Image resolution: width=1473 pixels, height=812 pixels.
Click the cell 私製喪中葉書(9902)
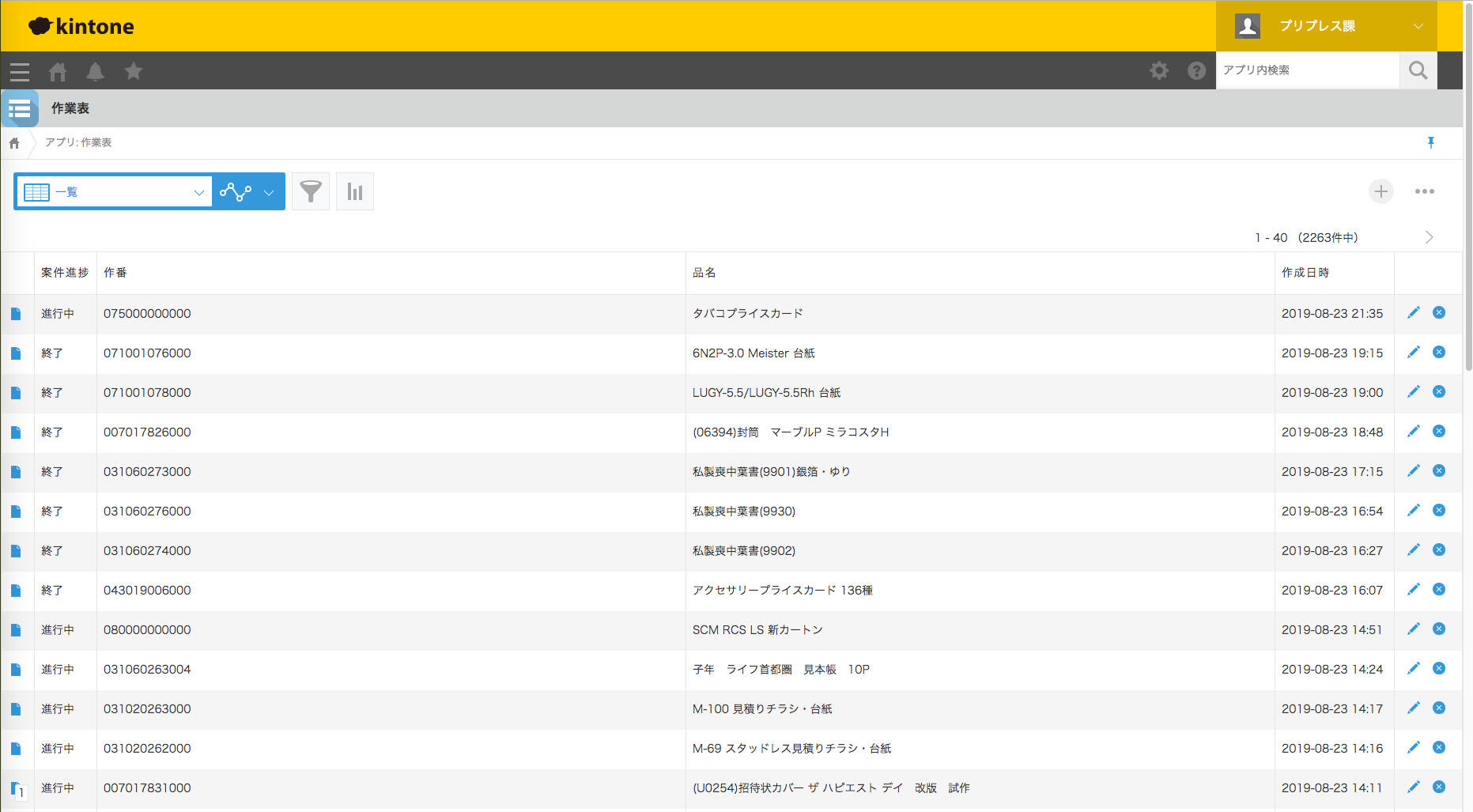pyautogui.click(x=980, y=551)
